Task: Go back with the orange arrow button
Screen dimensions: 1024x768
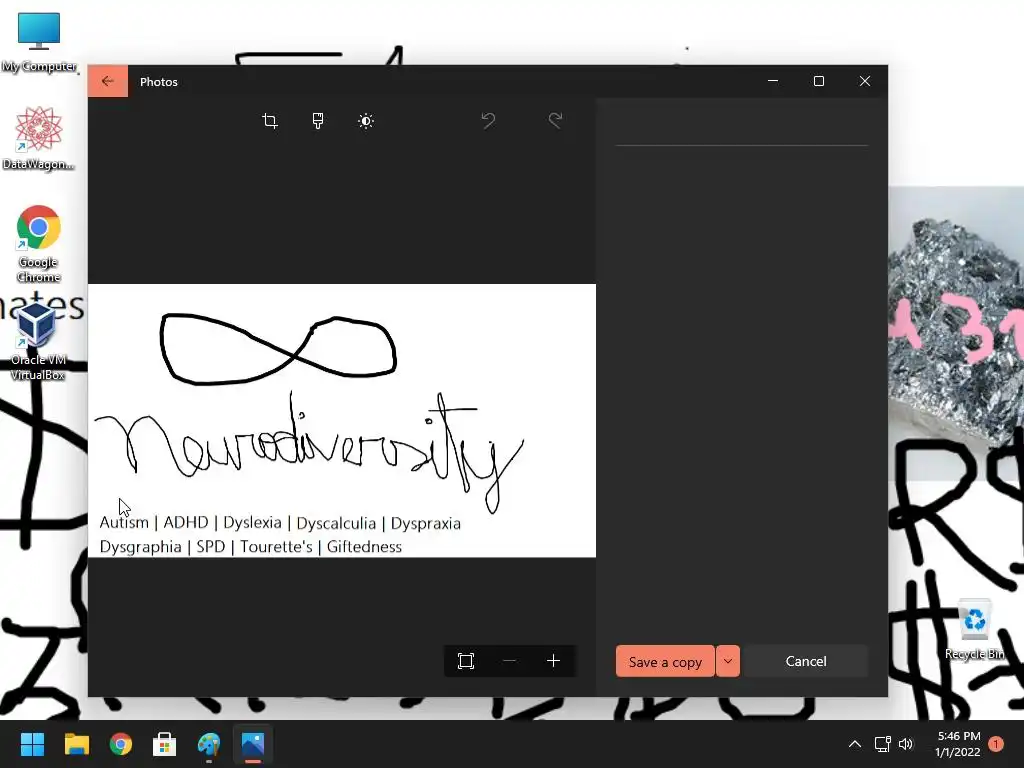Action: 108,81
